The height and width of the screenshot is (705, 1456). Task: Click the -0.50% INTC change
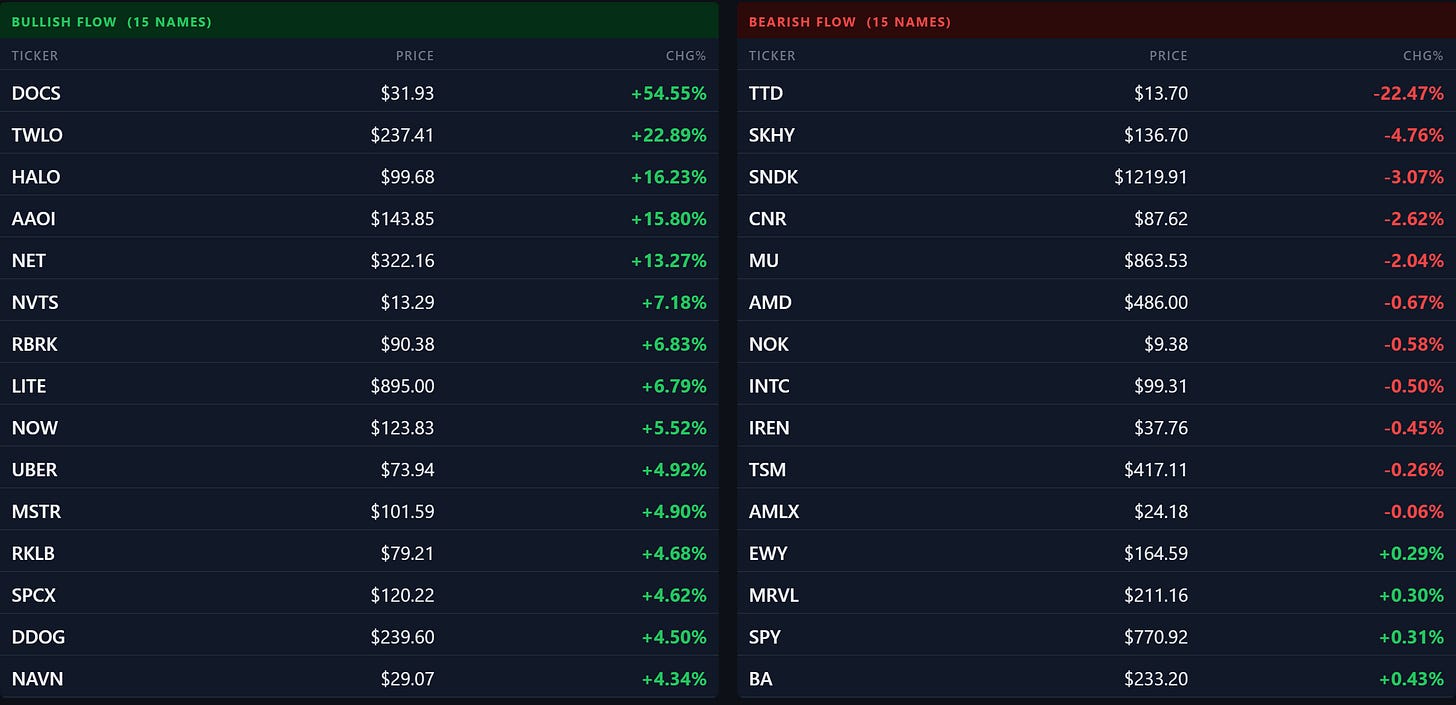pos(1413,386)
